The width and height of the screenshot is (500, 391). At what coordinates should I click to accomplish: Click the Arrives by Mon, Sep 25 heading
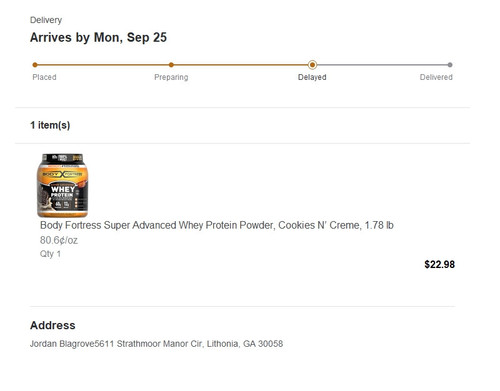coord(98,37)
